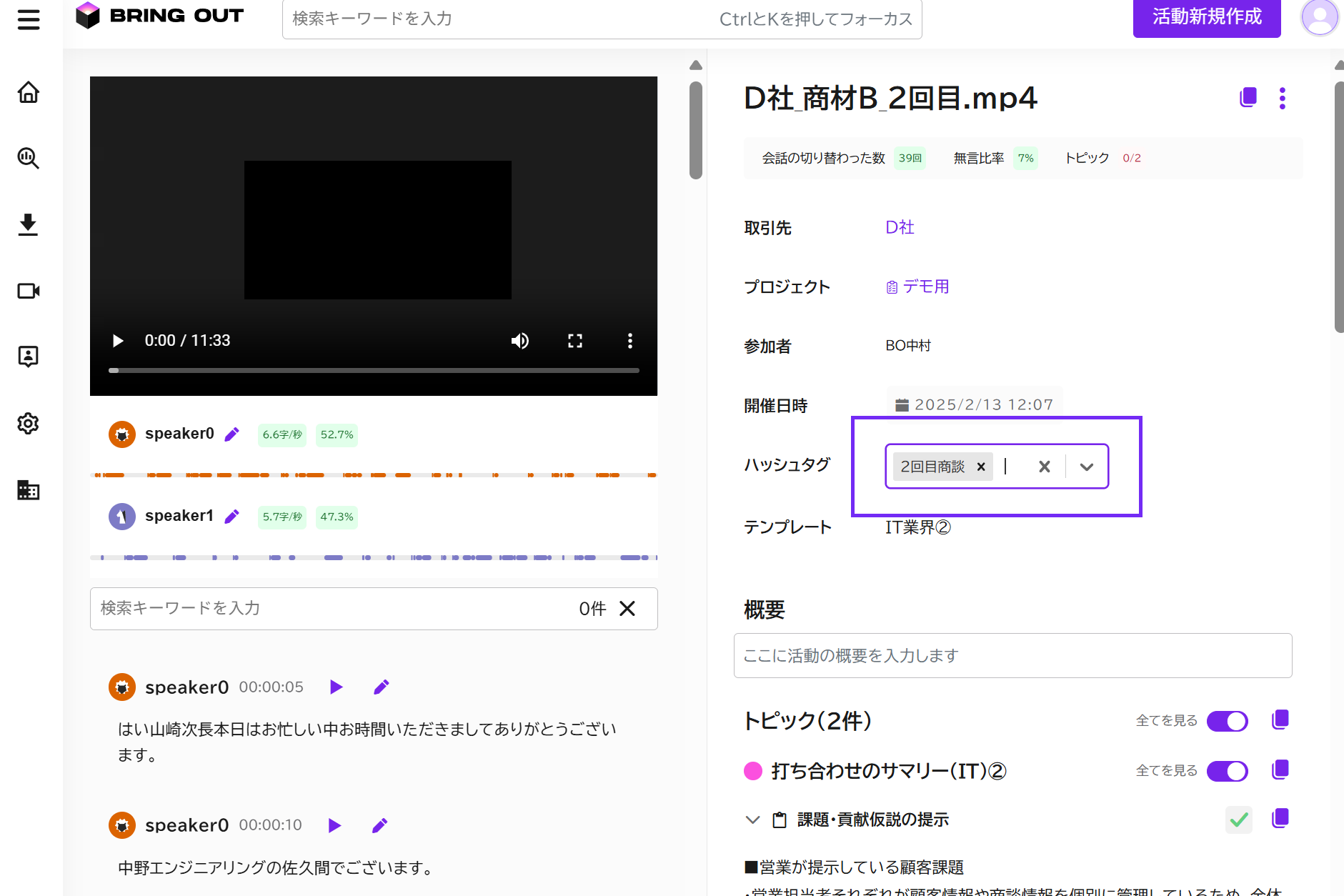Open the D社 client link
Viewport: 1344px width, 896px height.
point(900,227)
